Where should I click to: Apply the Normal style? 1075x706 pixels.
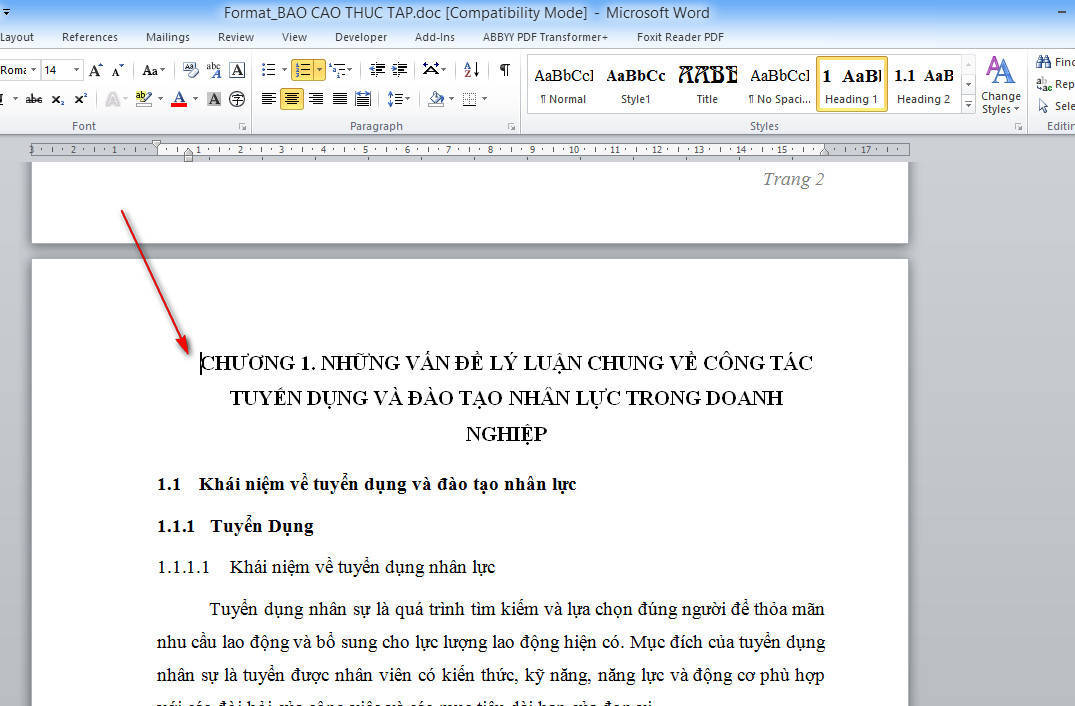(564, 84)
